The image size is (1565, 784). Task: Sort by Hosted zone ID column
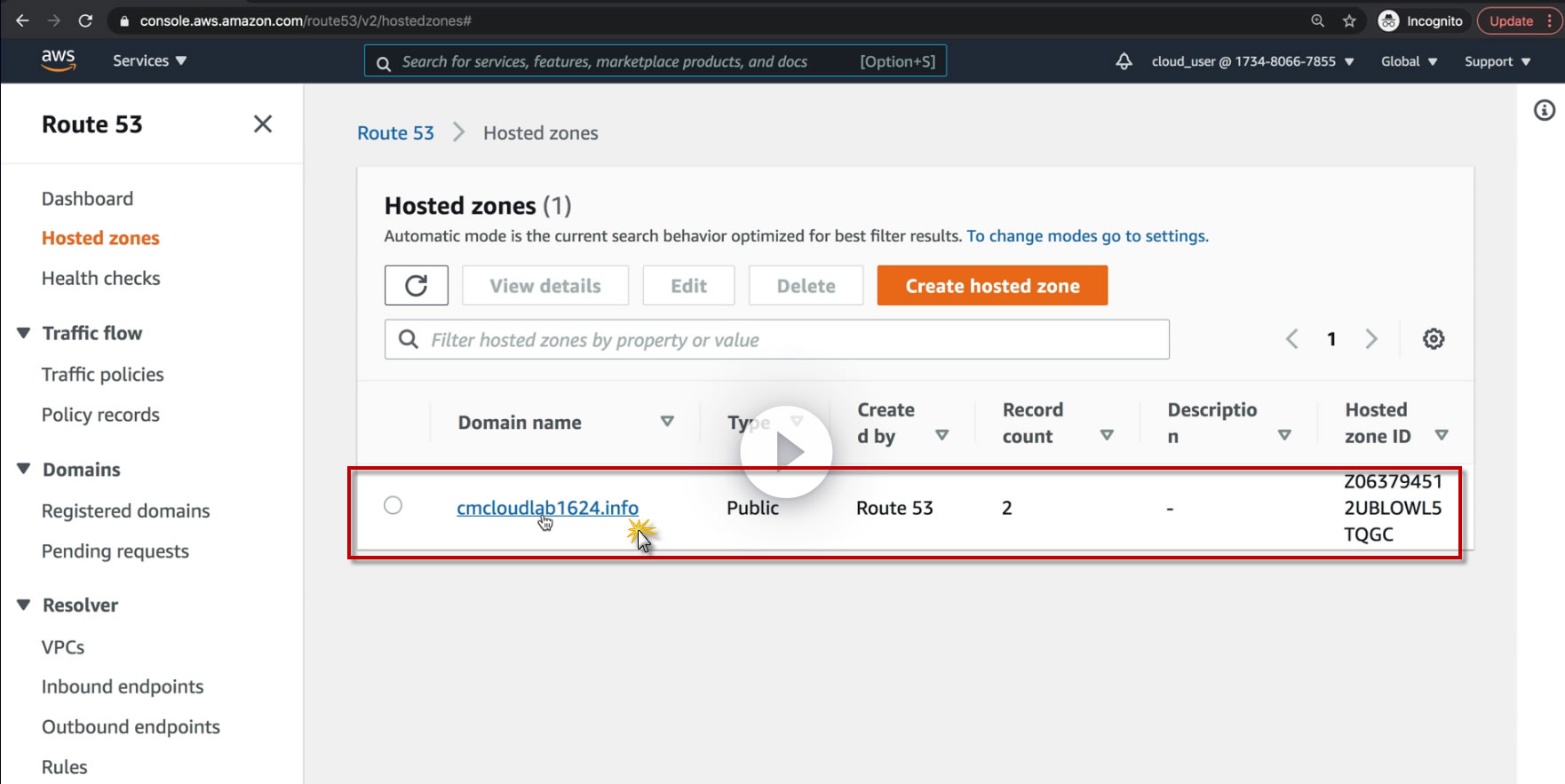[1442, 435]
